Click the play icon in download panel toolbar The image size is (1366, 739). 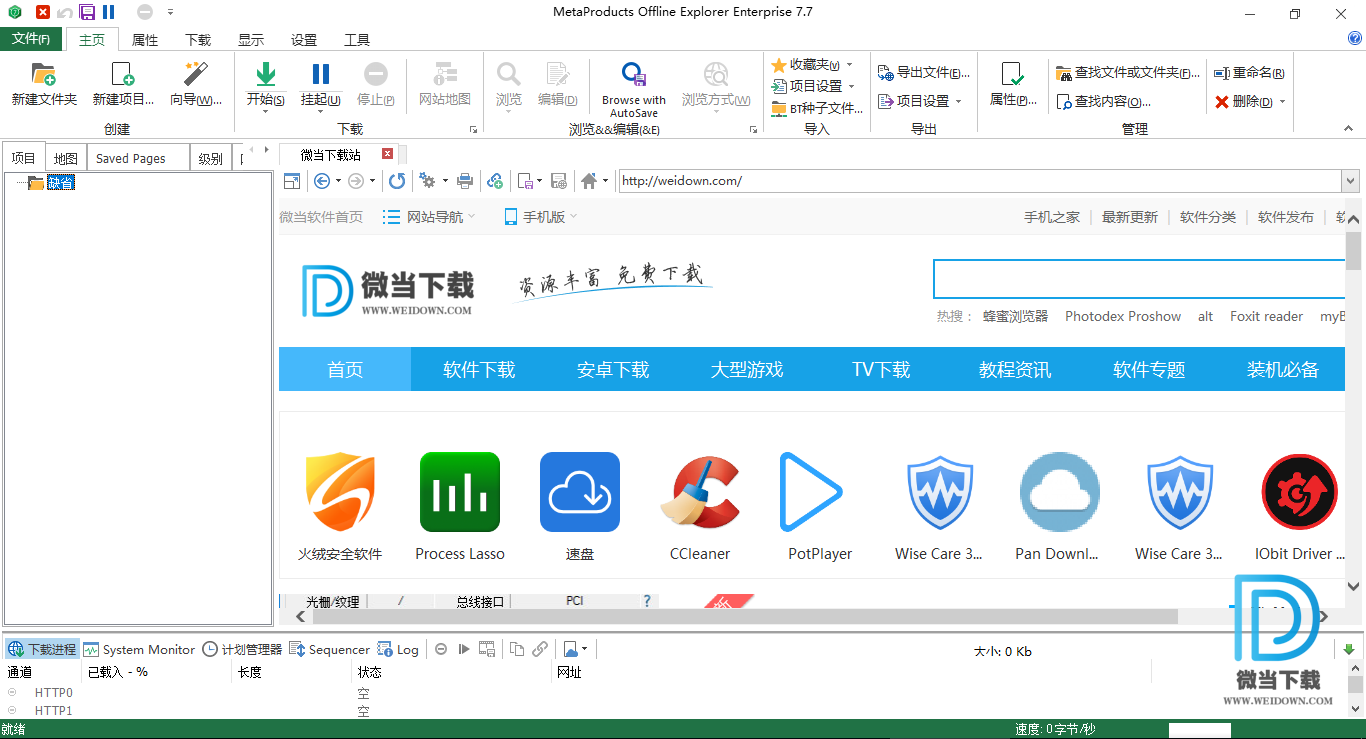[463, 649]
